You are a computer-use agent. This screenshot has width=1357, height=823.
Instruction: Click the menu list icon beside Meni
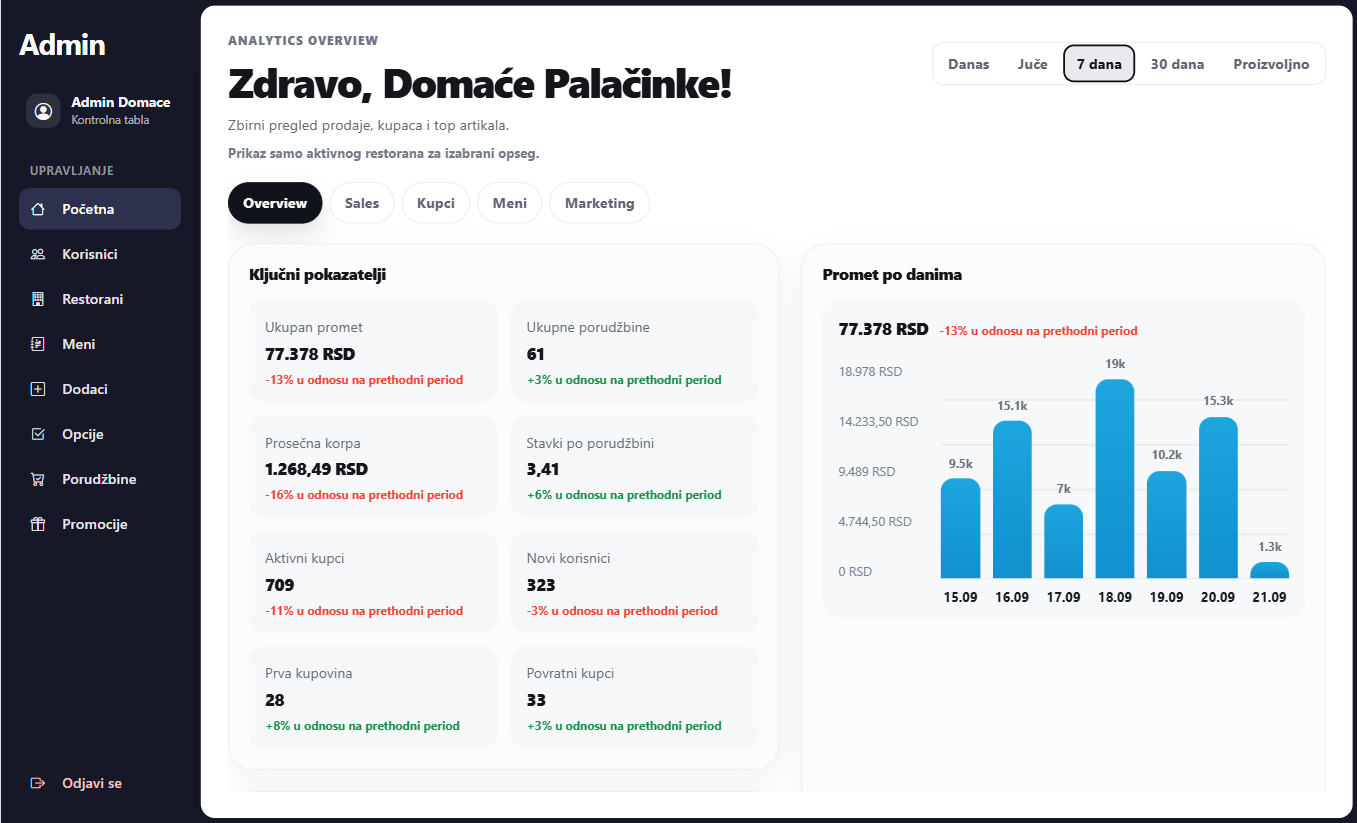click(38, 344)
